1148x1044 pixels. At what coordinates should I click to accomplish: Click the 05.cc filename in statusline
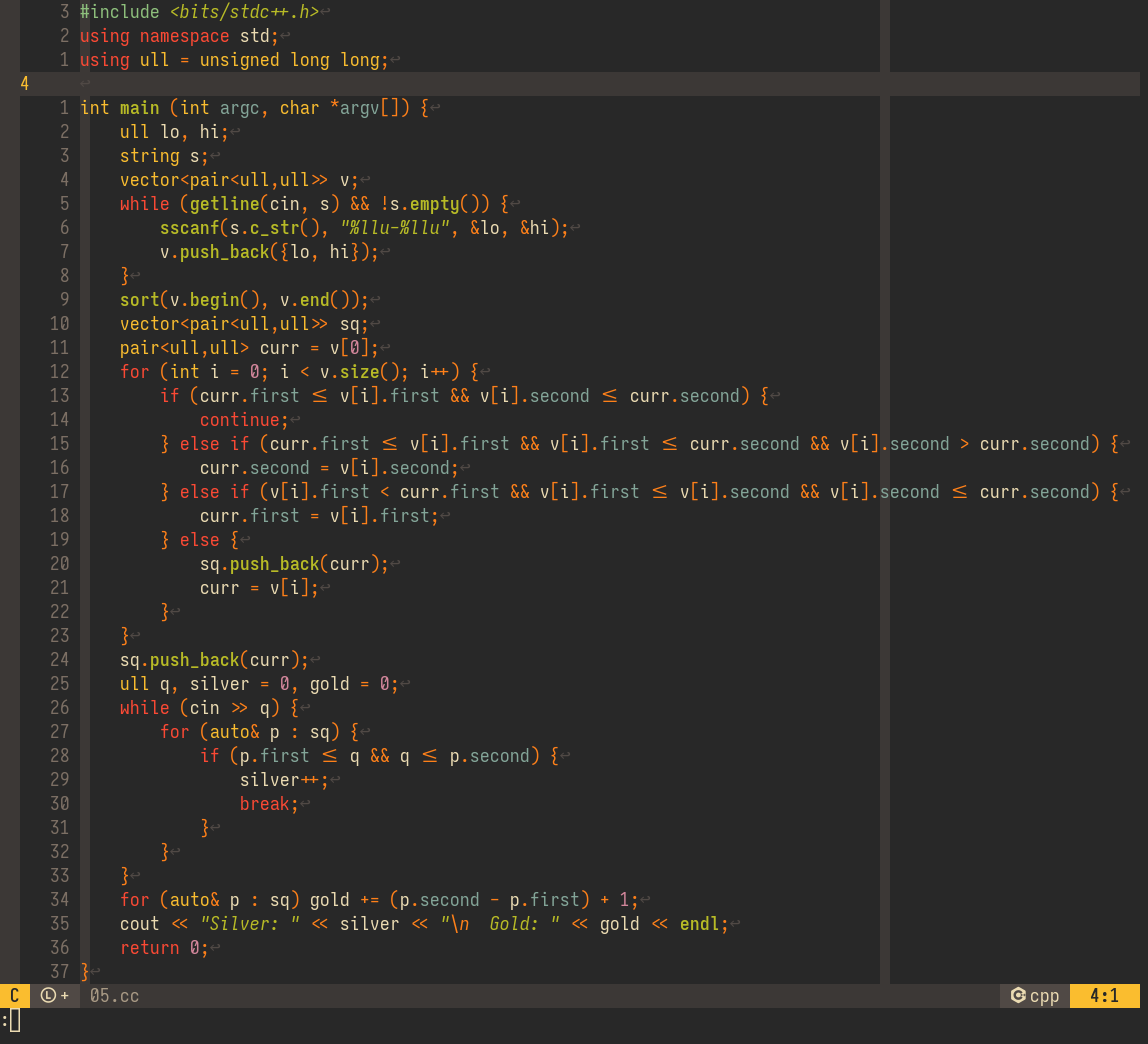114,996
